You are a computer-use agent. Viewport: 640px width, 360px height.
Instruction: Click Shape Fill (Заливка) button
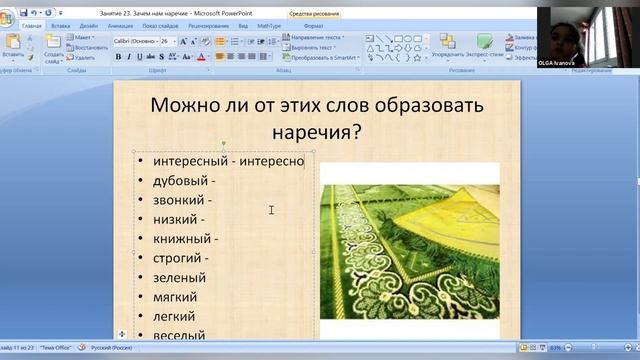coord(520,37)
